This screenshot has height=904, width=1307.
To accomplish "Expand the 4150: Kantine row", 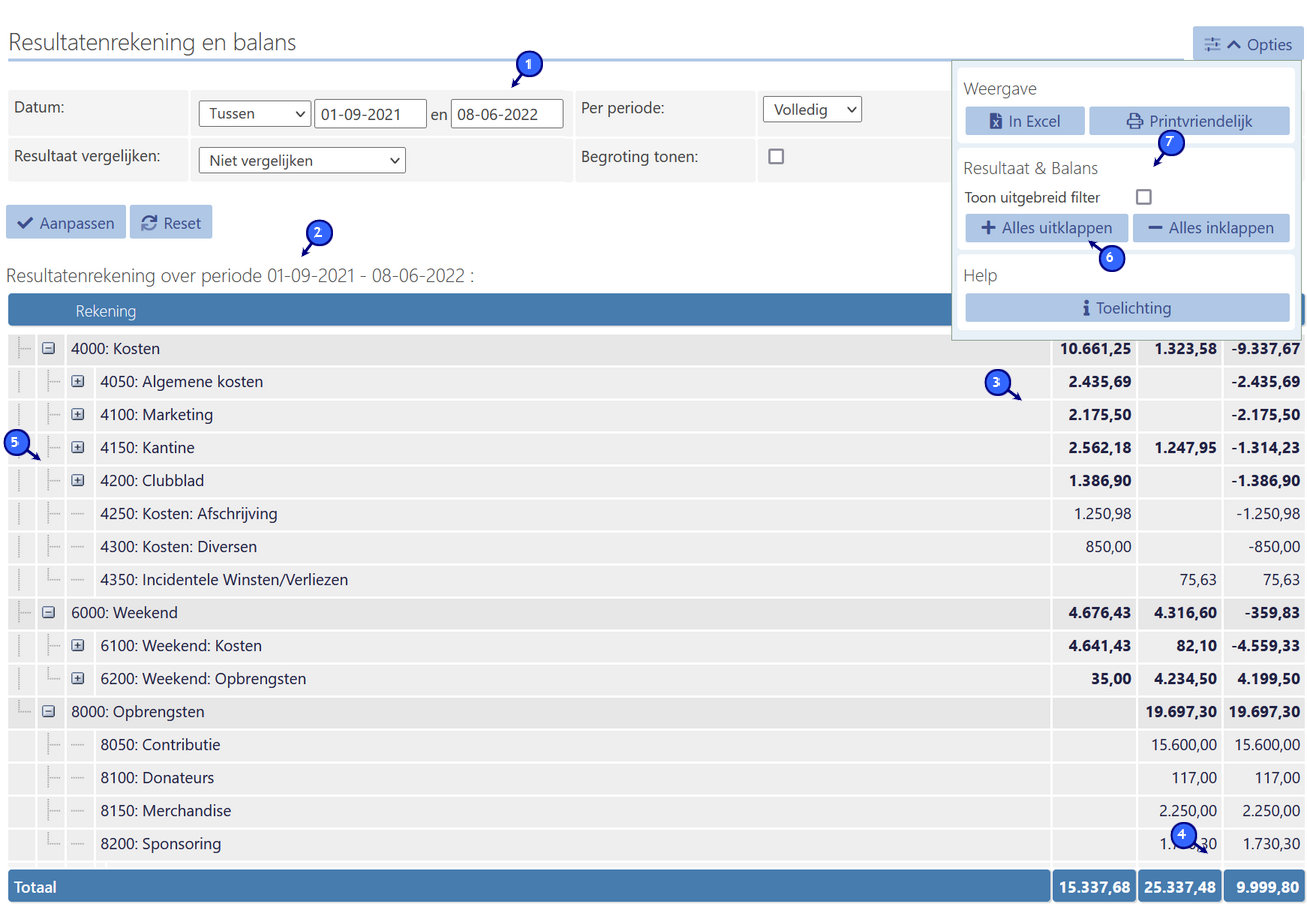I will (x=78, y=447).
